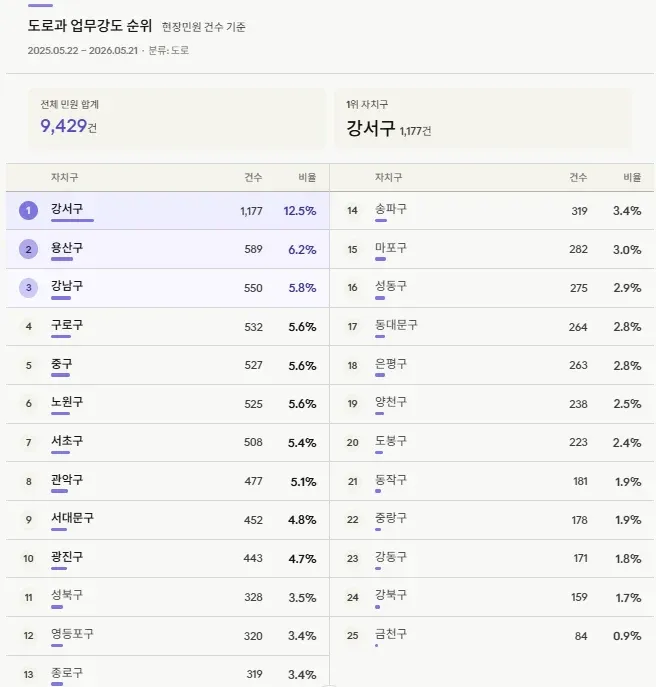Click the 223 count for 도봉구
This screenshot has width=656, height=687.
[578, 442]
